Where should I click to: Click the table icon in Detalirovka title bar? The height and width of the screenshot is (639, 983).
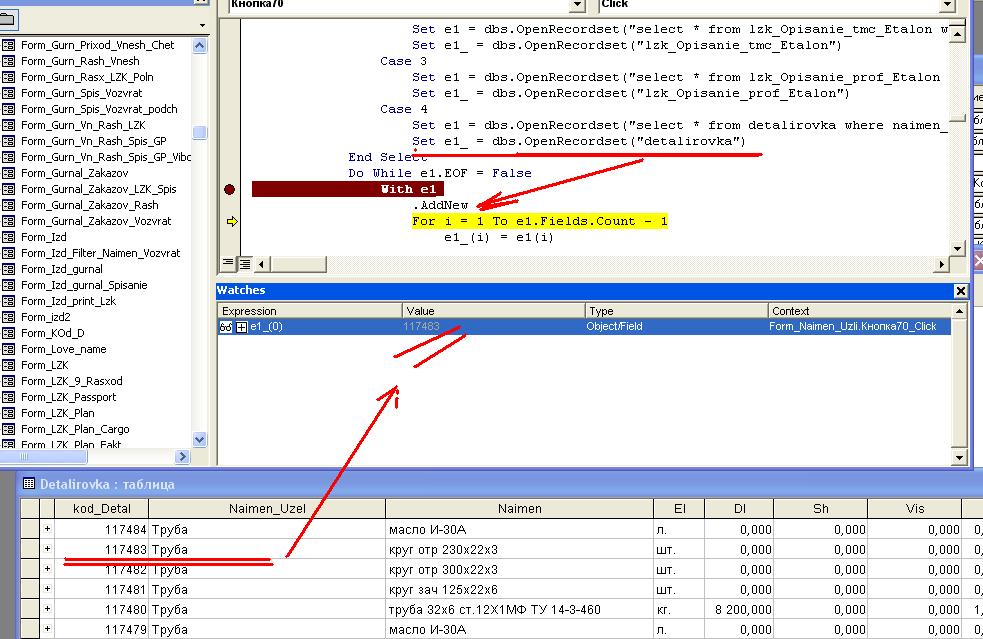point(28,483)
